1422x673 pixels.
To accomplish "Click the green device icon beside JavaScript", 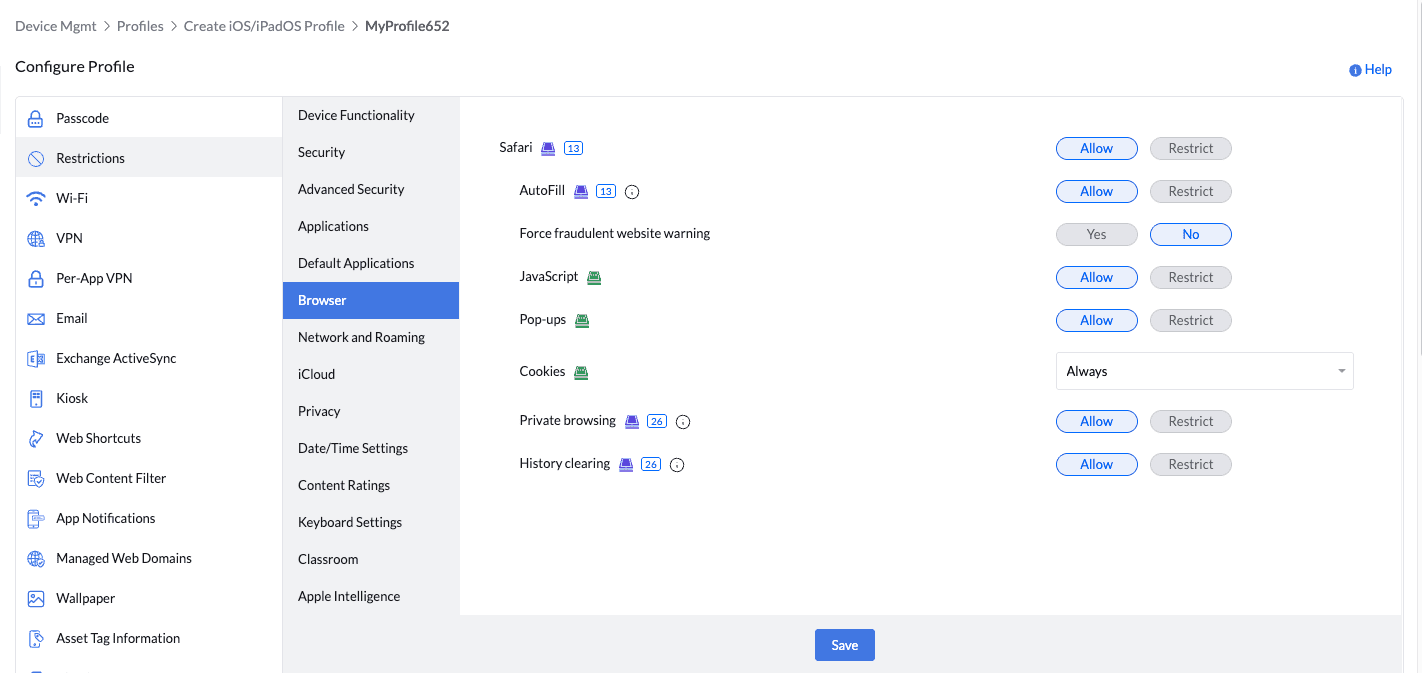I will [594, 278].
